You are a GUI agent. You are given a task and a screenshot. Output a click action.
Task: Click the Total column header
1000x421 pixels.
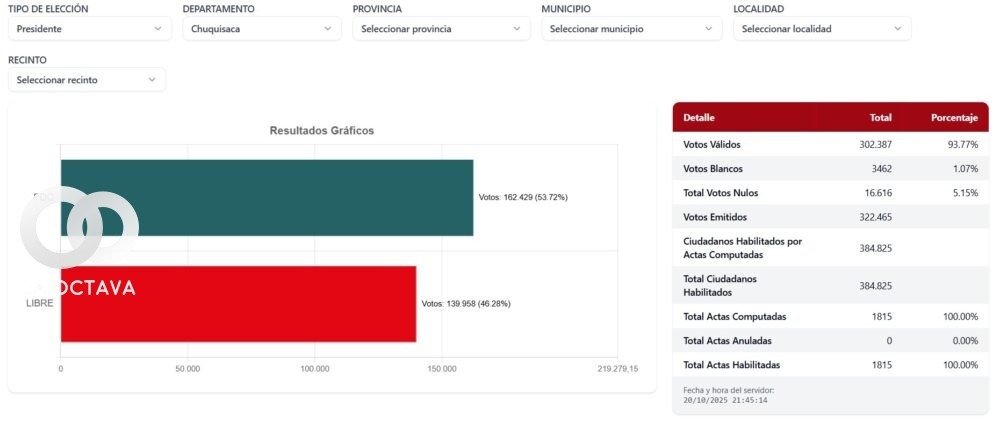881,118
